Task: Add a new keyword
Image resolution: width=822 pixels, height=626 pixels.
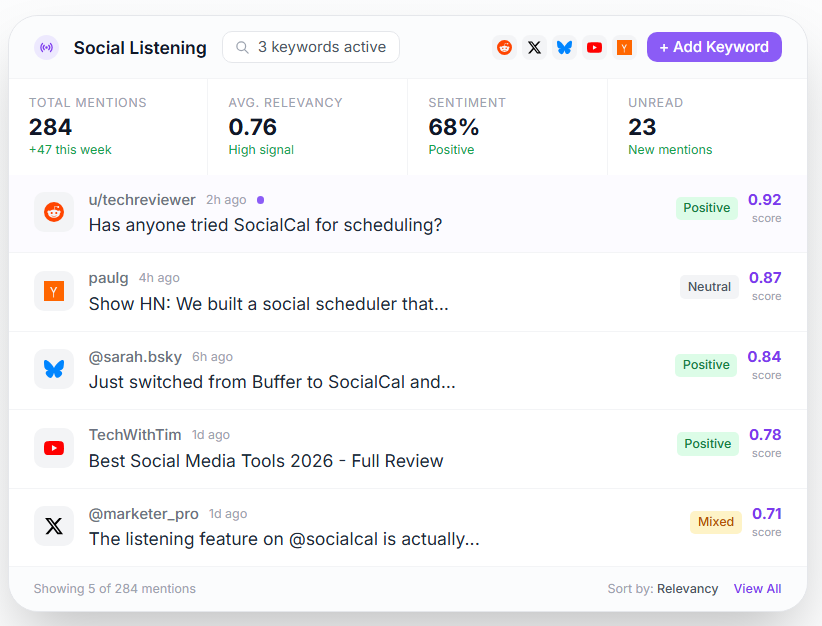Action: click(714, 47)
